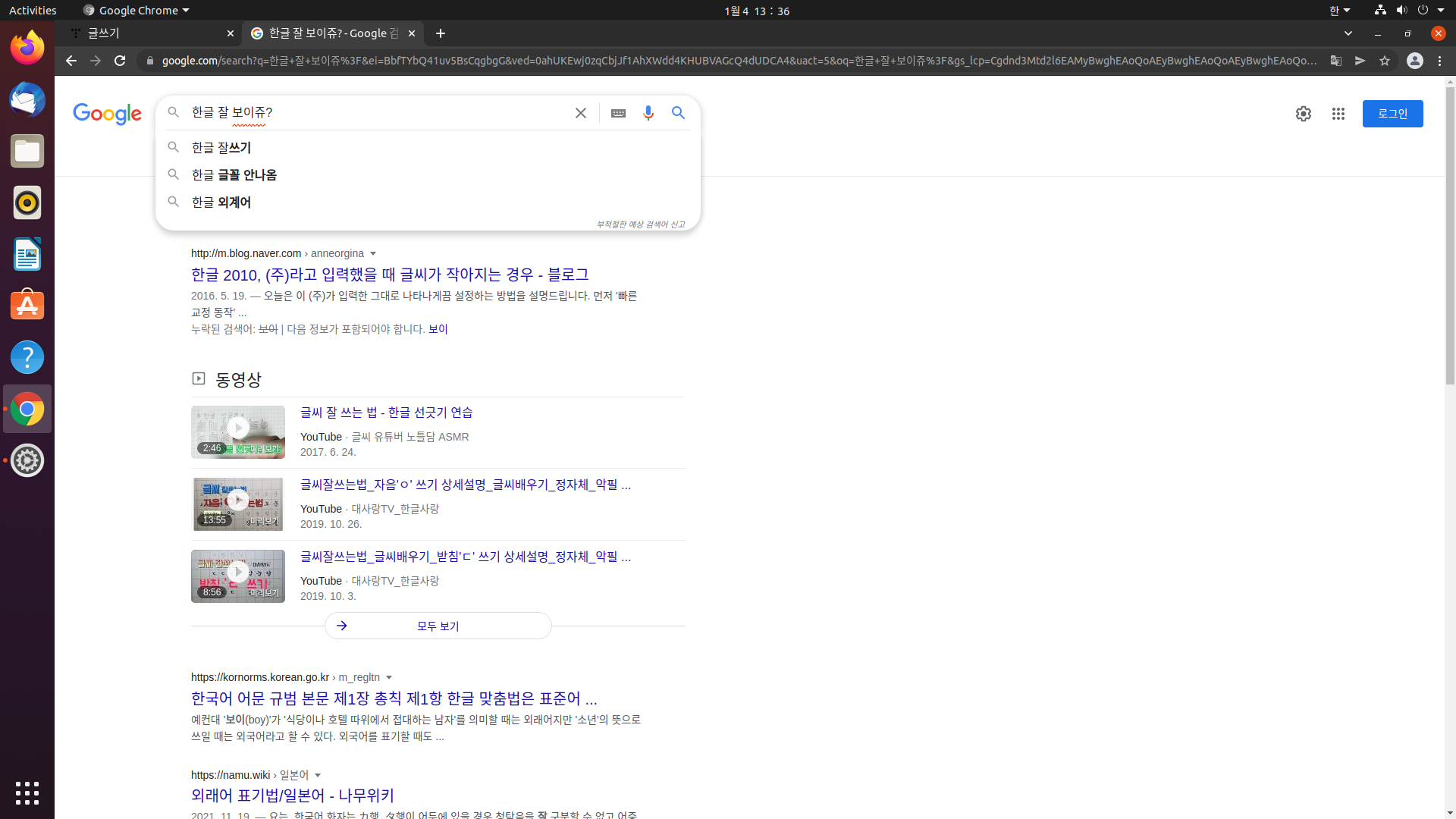
Task: Reload the current page
Action: [x=120, y=61]
